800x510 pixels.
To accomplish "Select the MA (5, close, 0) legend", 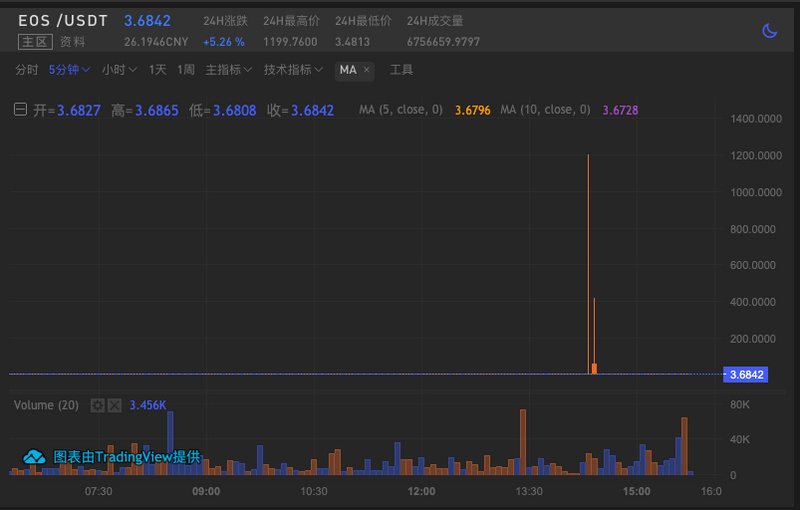I will click(400, 110).
